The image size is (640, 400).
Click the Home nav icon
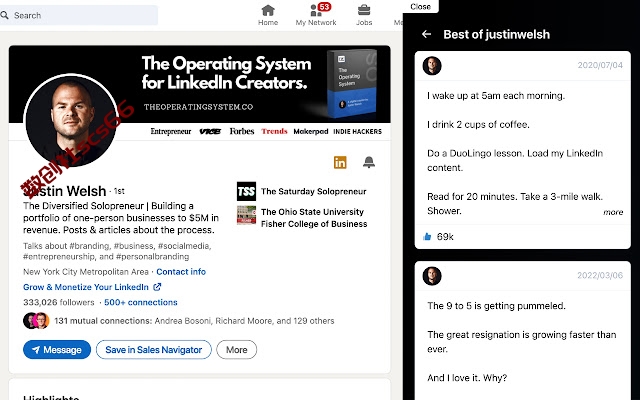pos(268,10)
